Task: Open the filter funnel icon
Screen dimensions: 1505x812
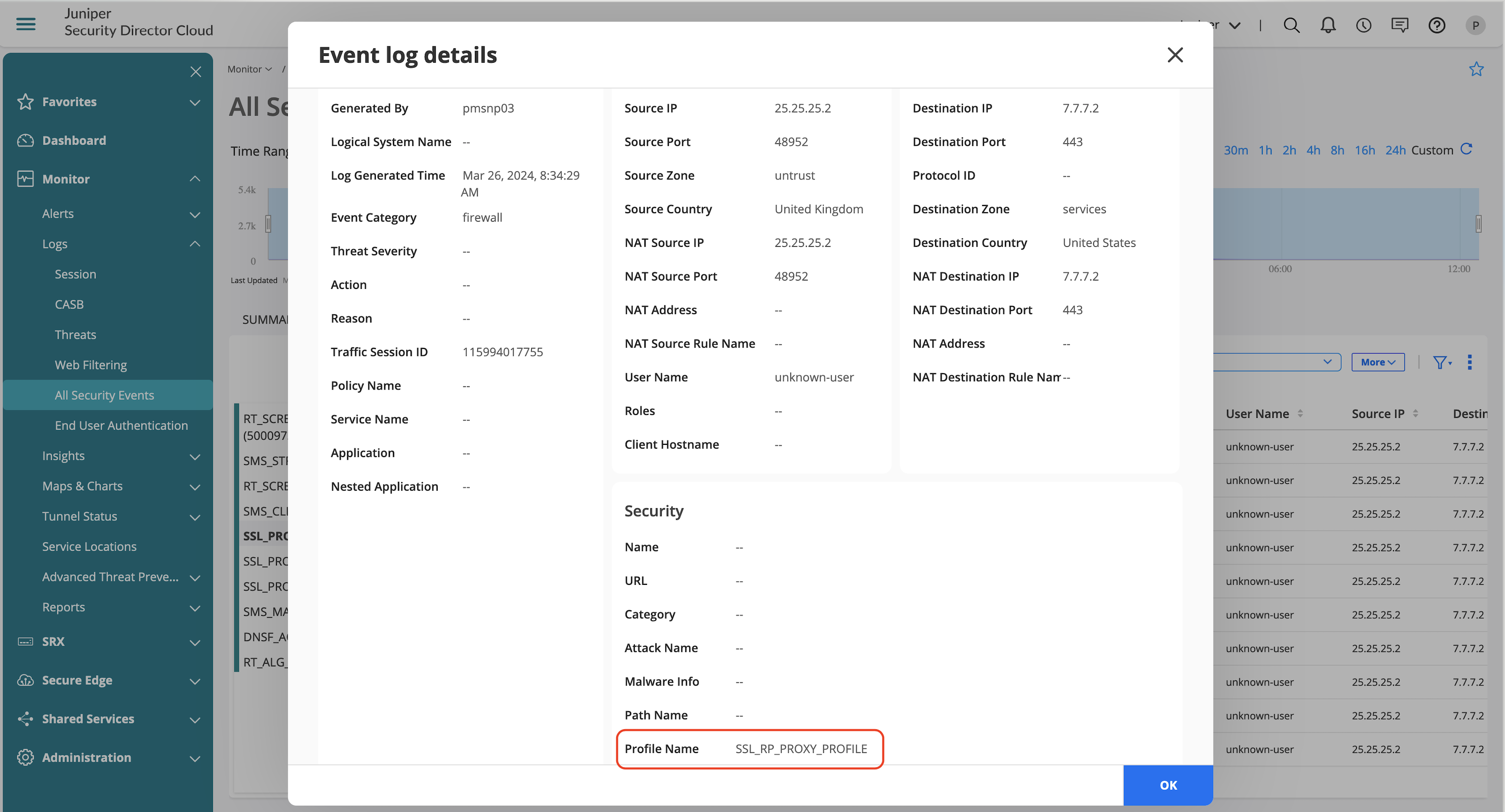Action: click(x=1441, y=362)
